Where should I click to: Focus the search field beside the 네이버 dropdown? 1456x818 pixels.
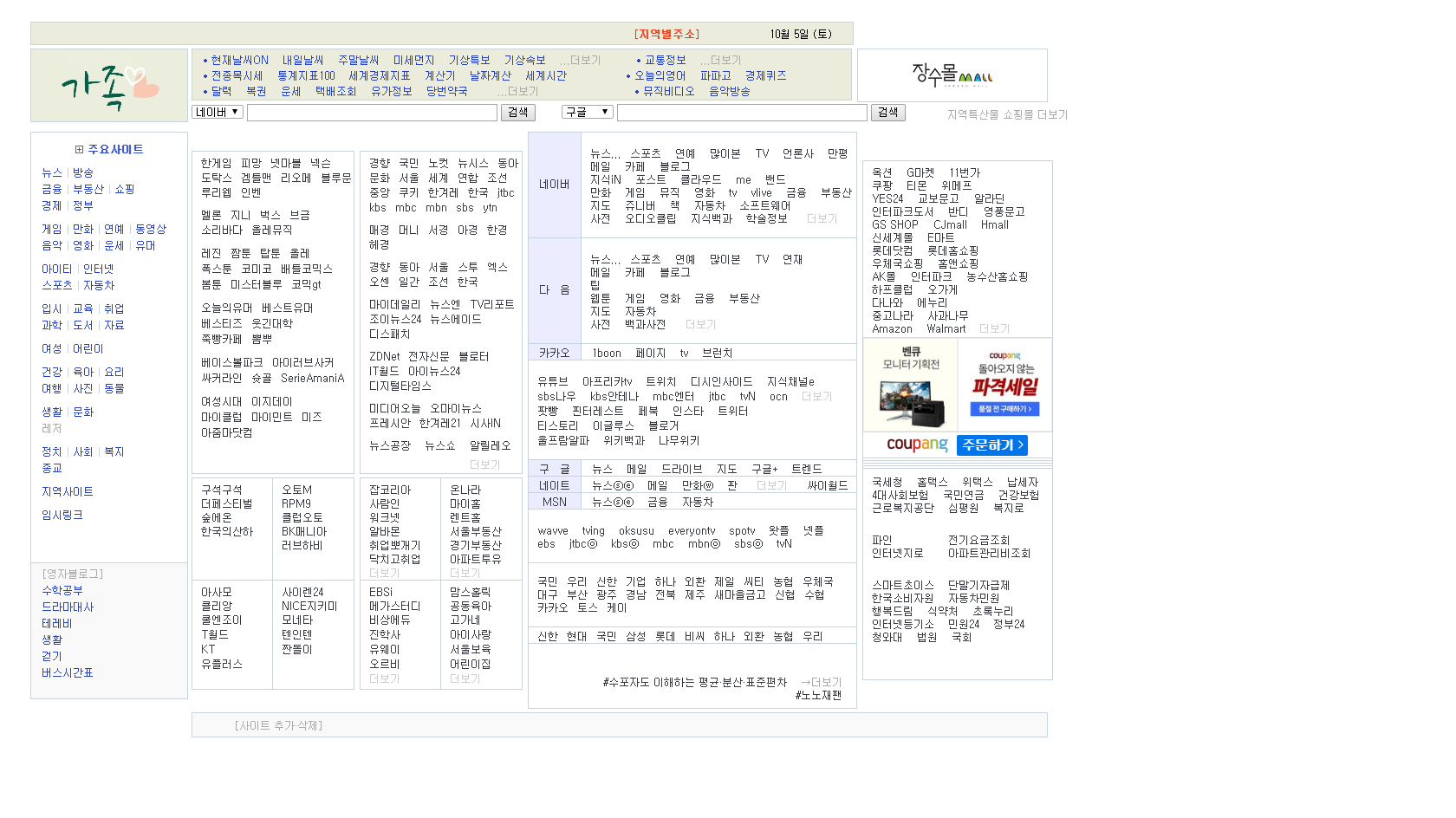point(372,113)
